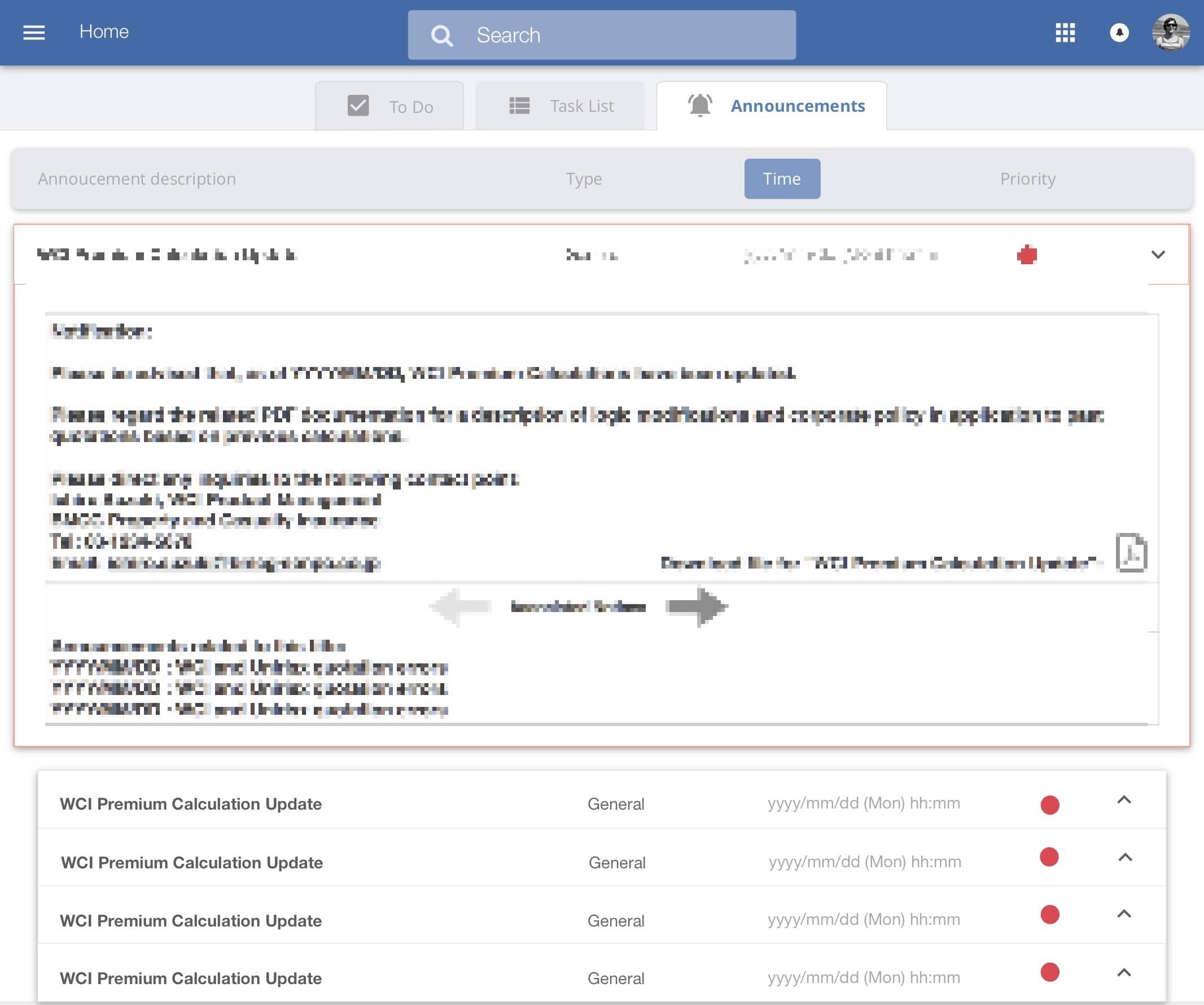Click the notification bell in header
The height and width of the screenshot is (1005, 1204).
point(1119,33)
